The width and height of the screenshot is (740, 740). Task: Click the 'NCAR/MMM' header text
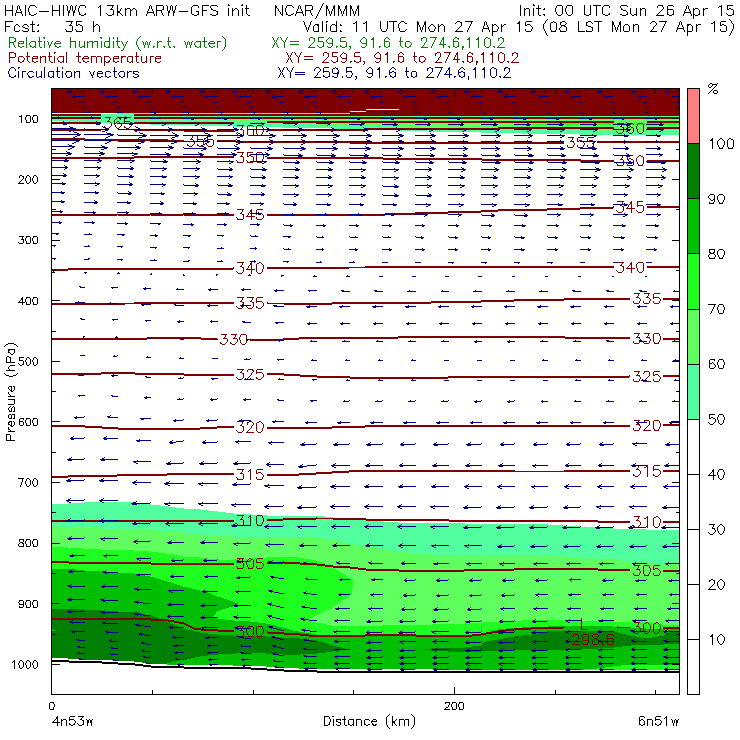[317, 11]
